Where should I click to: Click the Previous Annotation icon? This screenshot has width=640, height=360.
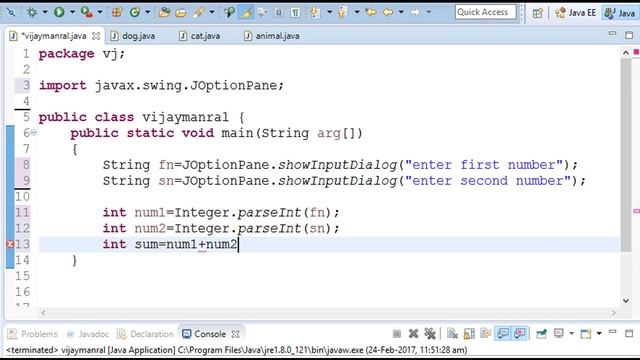click(342, 13)
